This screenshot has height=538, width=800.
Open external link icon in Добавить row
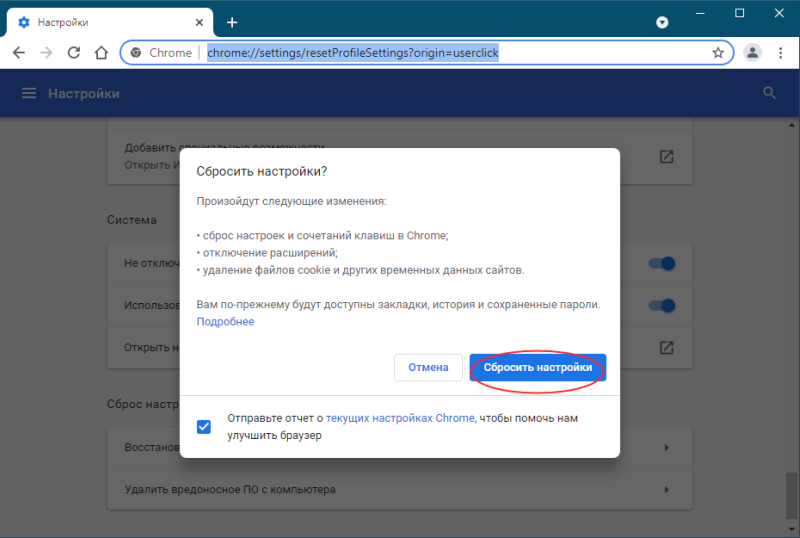coord(666,157)
